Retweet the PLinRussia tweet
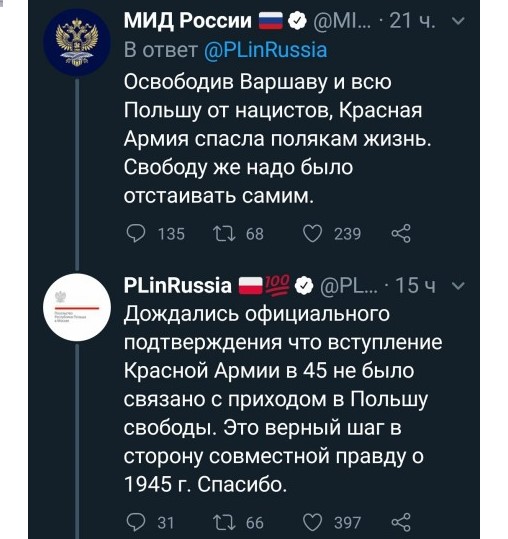This screenshot has width=508, height=539. (224, 522)
